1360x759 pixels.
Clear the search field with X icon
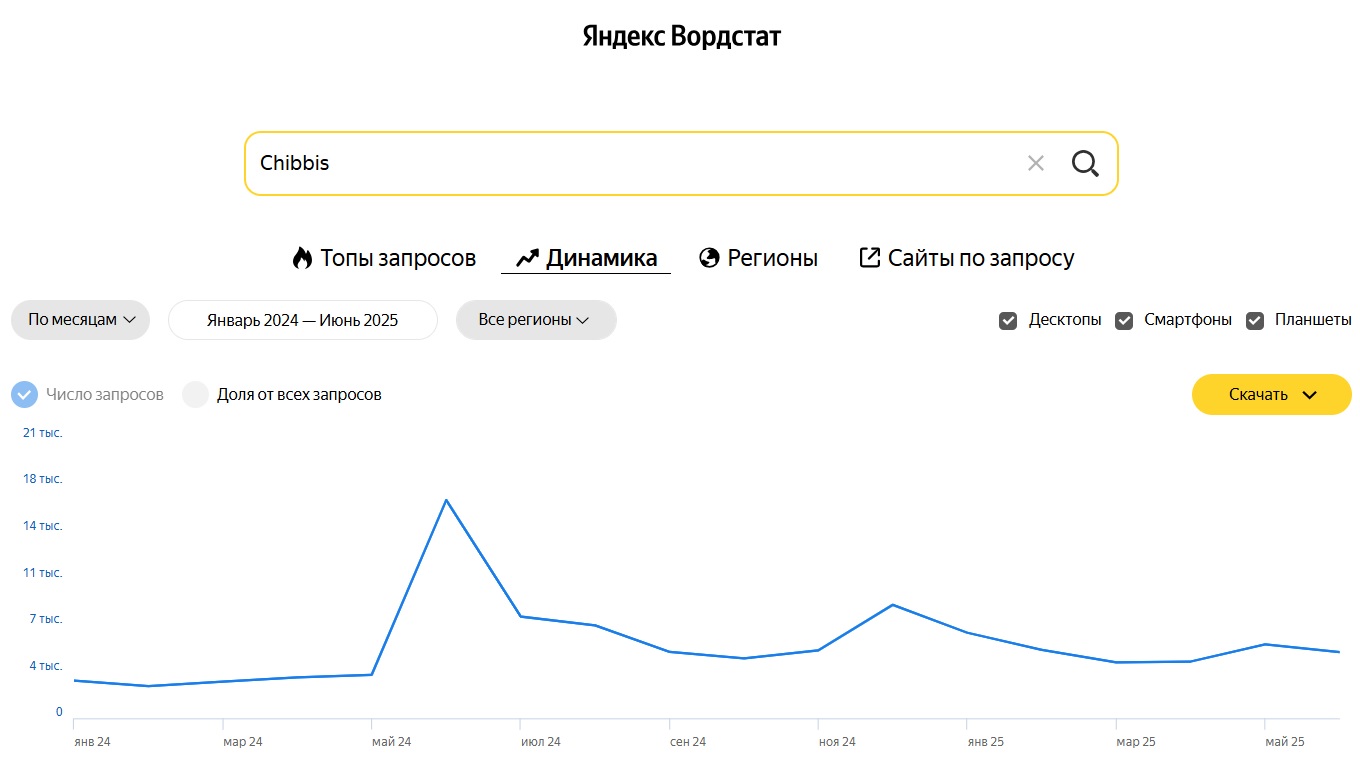[1036, 163]
